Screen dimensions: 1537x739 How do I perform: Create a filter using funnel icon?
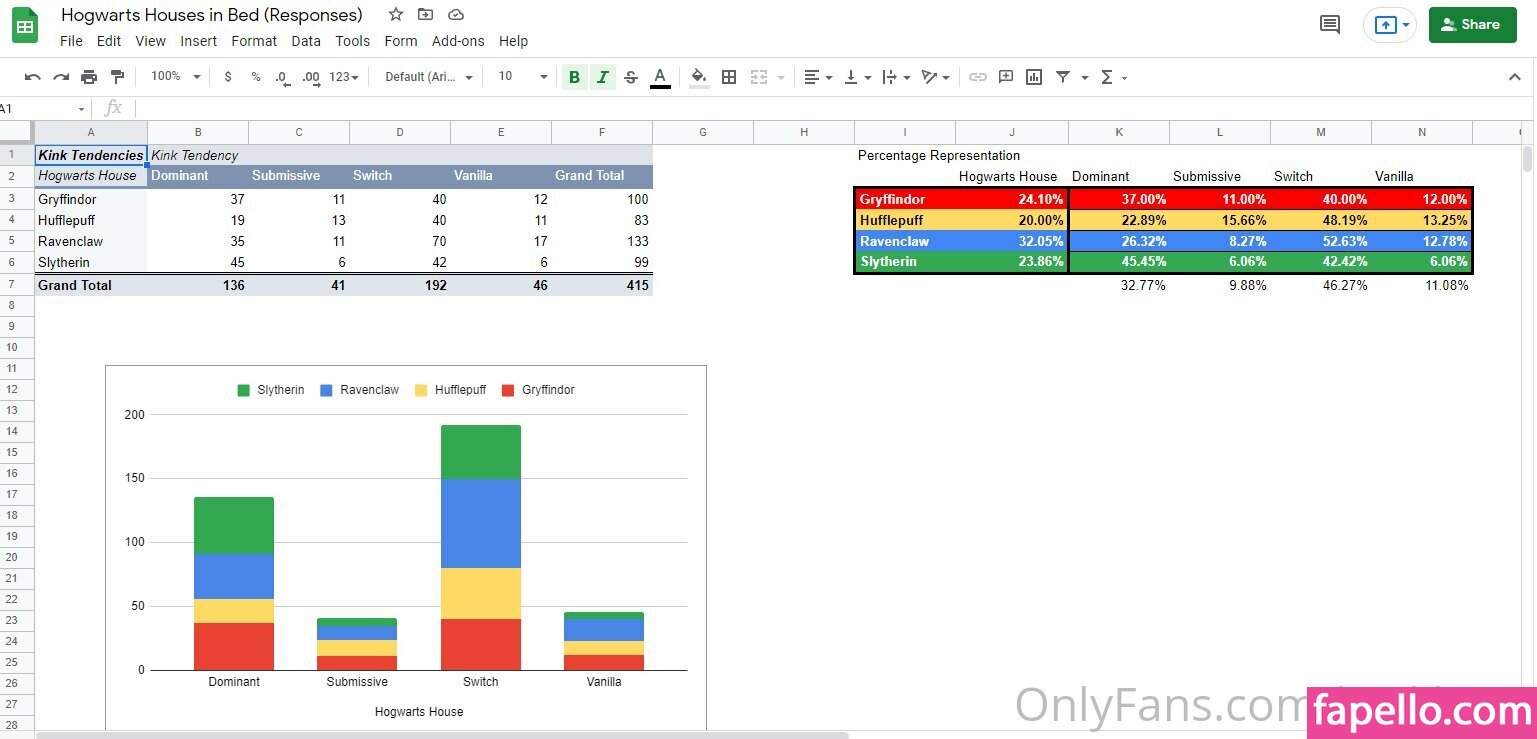pyautogui.click(x=1063, y=77)
